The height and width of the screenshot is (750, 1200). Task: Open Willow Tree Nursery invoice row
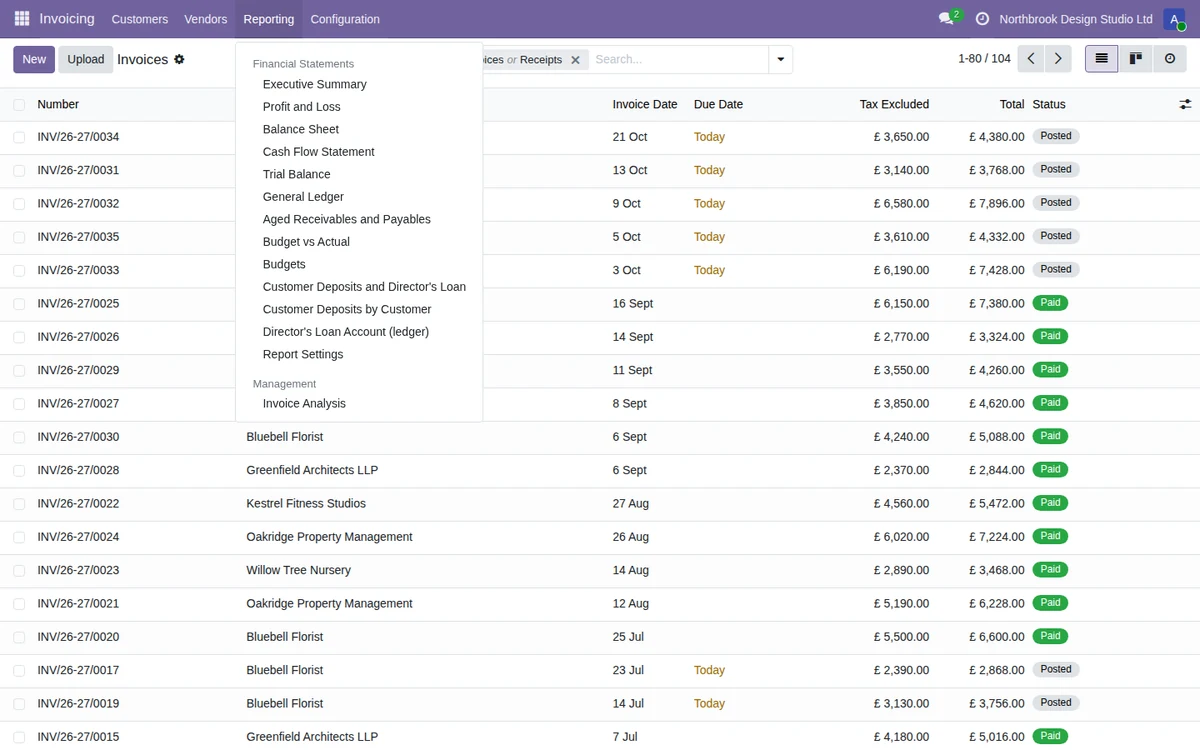pos(600,570)
